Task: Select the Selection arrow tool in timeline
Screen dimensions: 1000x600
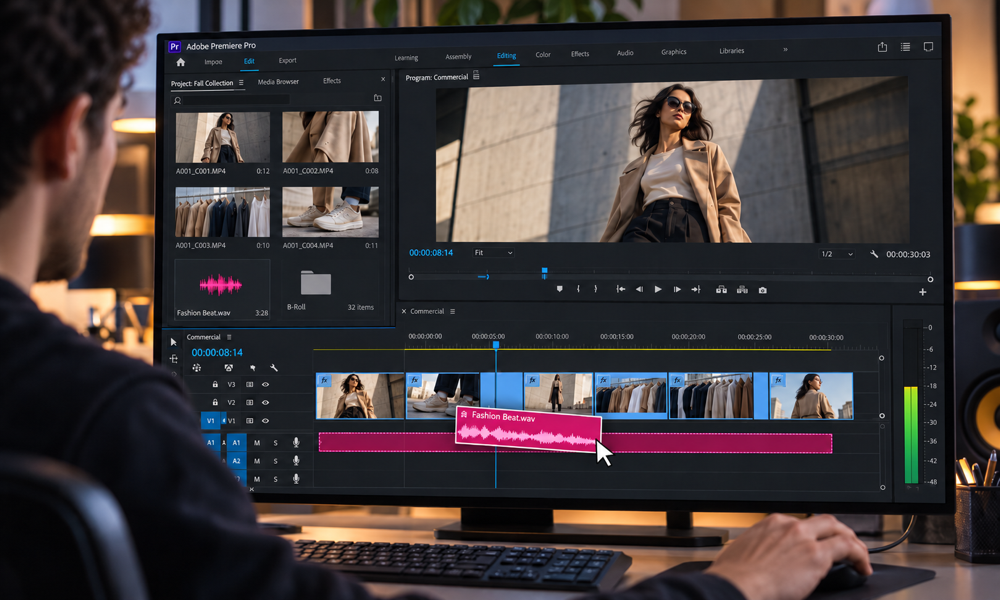Action: tap(173, 342)
